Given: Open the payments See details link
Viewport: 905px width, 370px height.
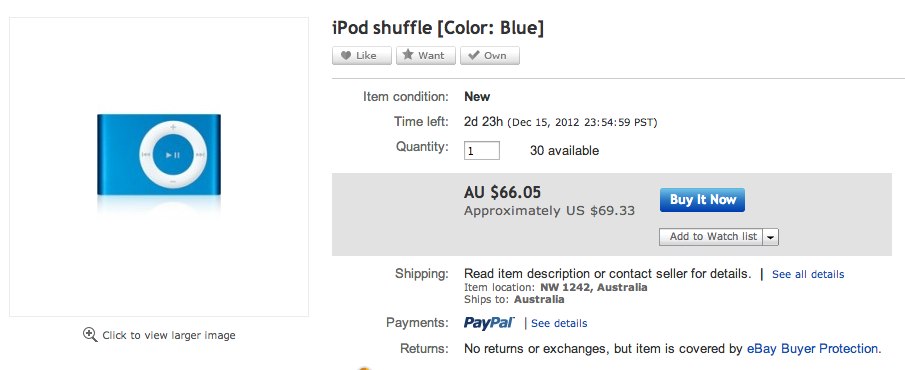Looking at the screenshot, I should pos(559,323).
